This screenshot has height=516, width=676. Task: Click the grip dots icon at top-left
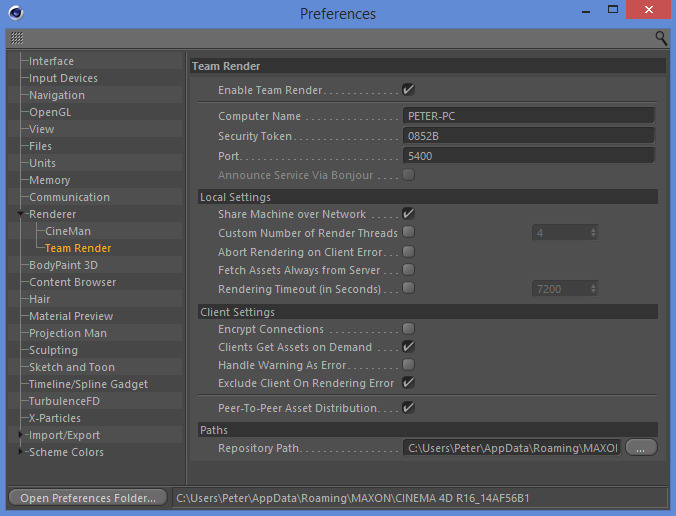click(17, 38)
